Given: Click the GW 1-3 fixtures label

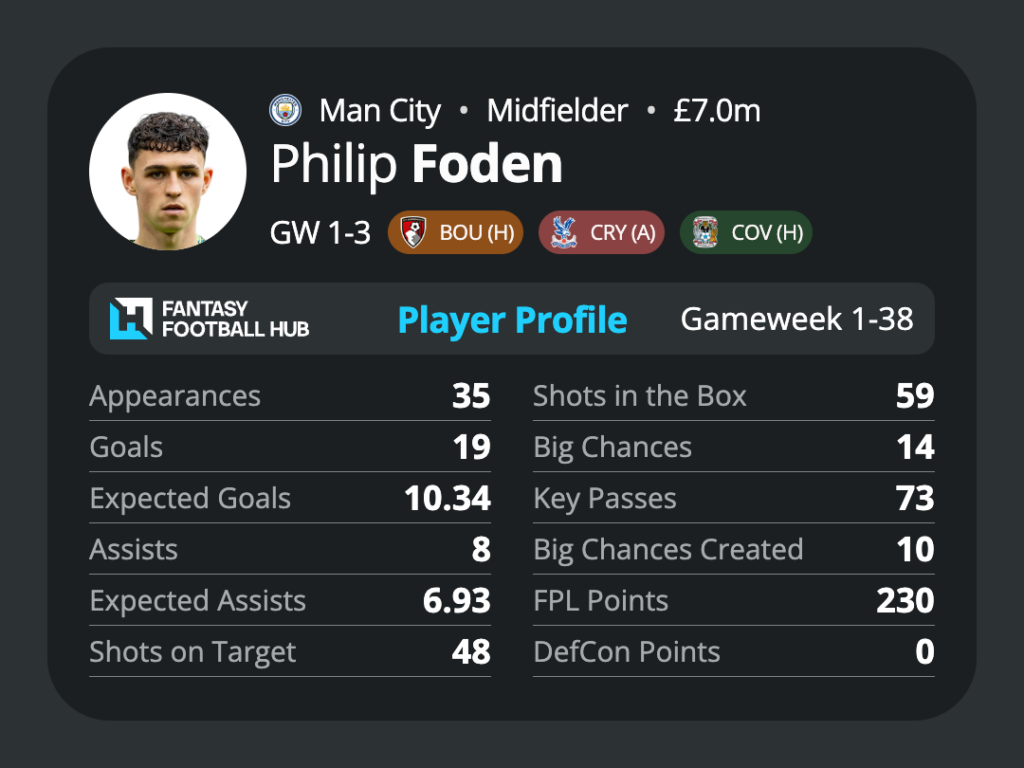Looking at the screenshot, I should click(320, 232).
